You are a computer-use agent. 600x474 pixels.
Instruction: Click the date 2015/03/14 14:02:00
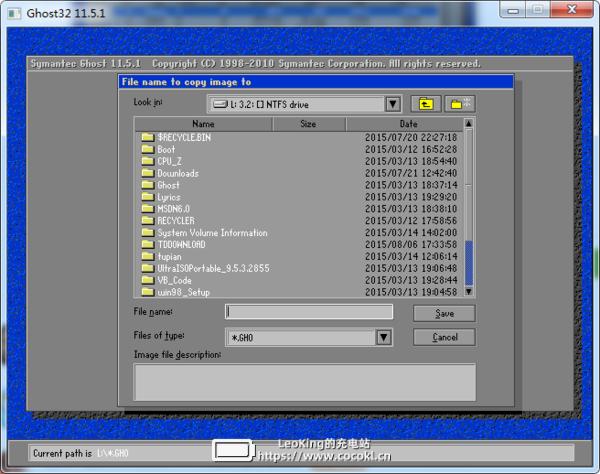pos(411,233)
